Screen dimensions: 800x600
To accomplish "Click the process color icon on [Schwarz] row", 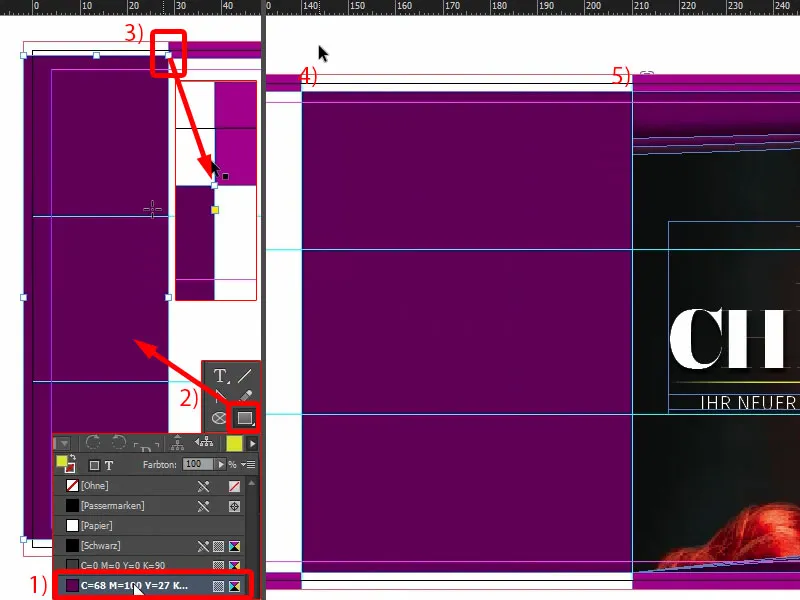I will (x=218, y=546).
